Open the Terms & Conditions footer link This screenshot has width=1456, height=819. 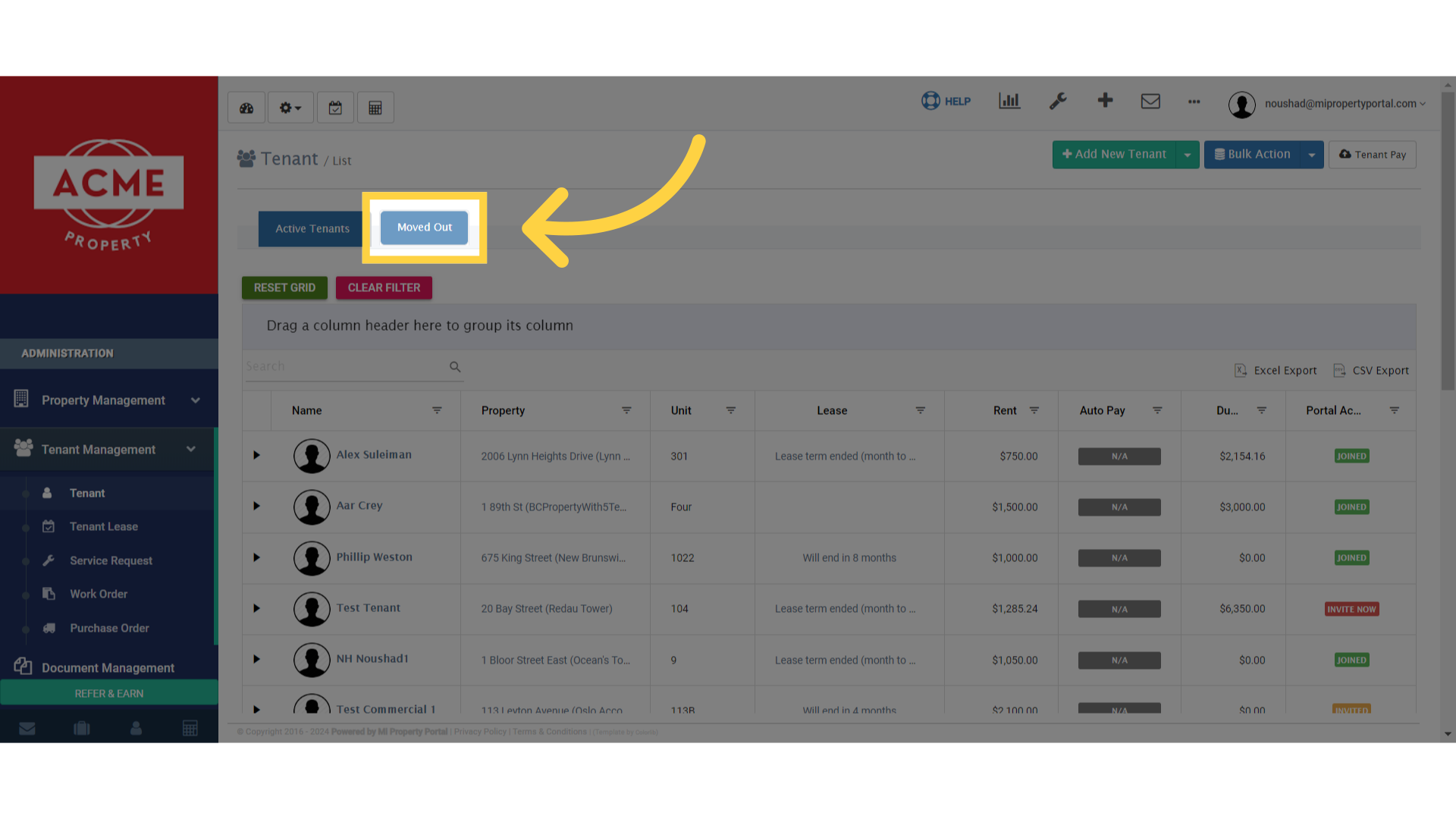point(550,733)
